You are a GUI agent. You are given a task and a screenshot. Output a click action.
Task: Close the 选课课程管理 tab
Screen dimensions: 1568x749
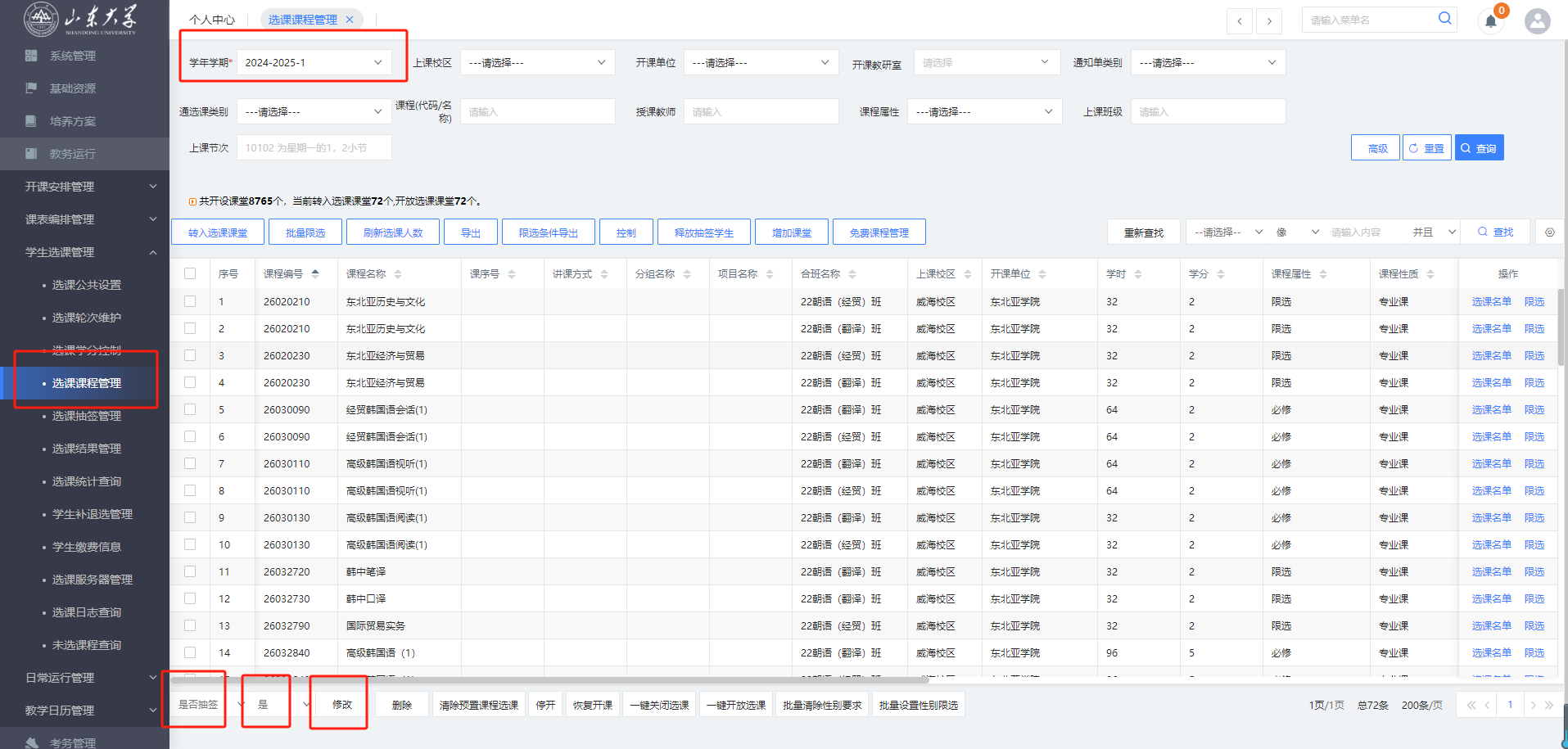pos(350,20)
